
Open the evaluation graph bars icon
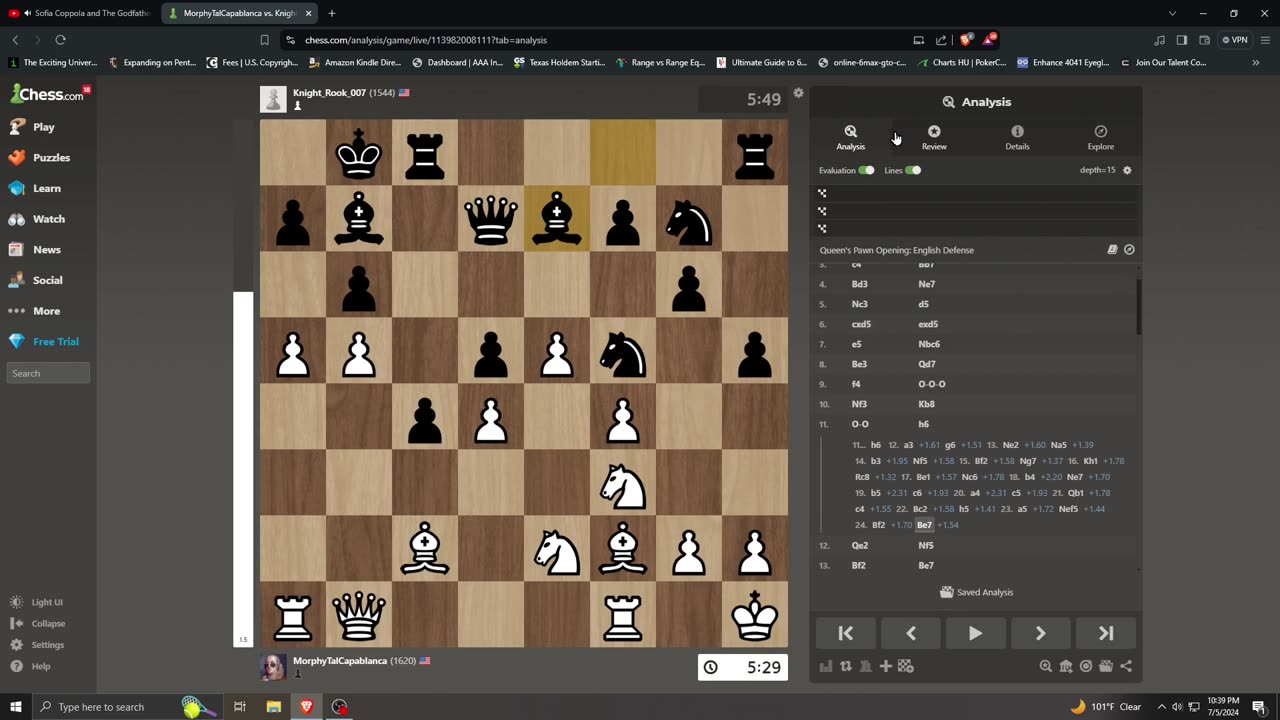pyautogui.click(x=826, y=666)
